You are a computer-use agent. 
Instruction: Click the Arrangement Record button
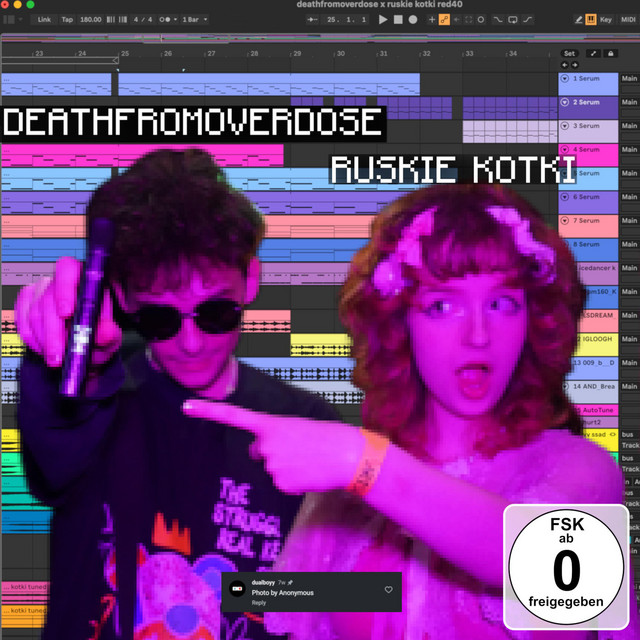point(413,19)
